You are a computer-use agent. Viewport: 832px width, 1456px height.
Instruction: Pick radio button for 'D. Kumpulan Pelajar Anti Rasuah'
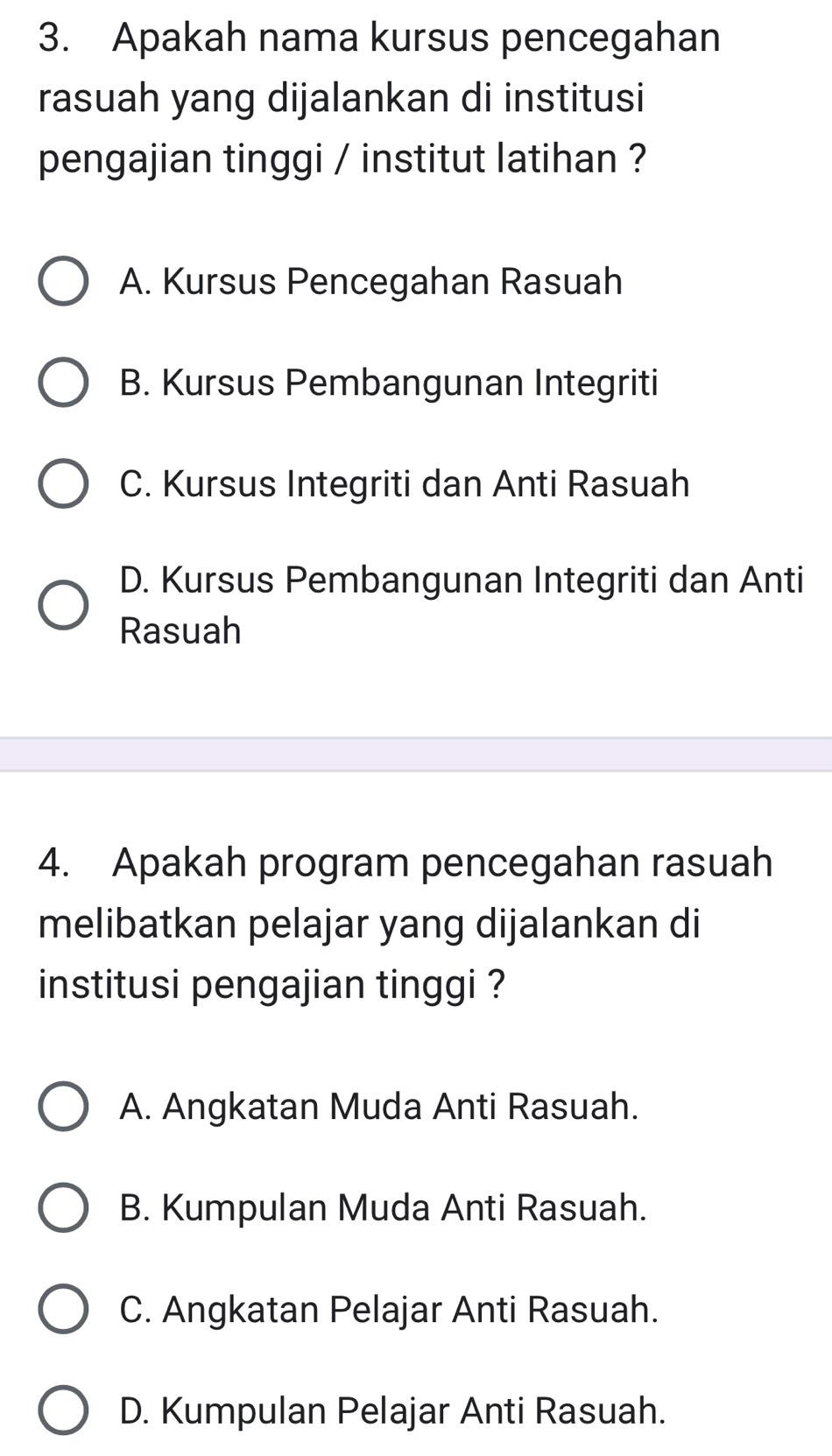point(63,1410)
